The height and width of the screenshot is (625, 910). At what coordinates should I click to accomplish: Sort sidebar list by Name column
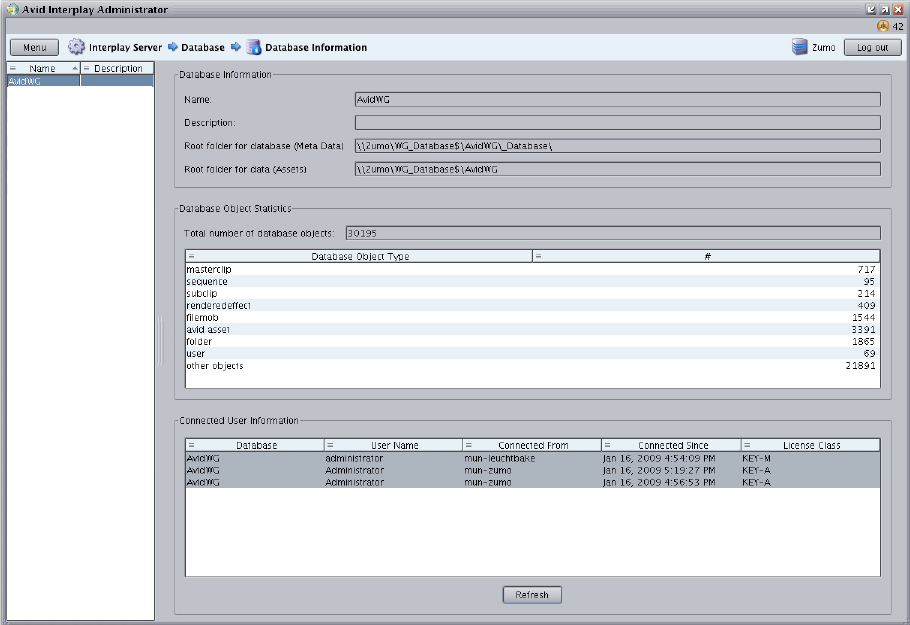pyautogui.click(x=43, y=68)
